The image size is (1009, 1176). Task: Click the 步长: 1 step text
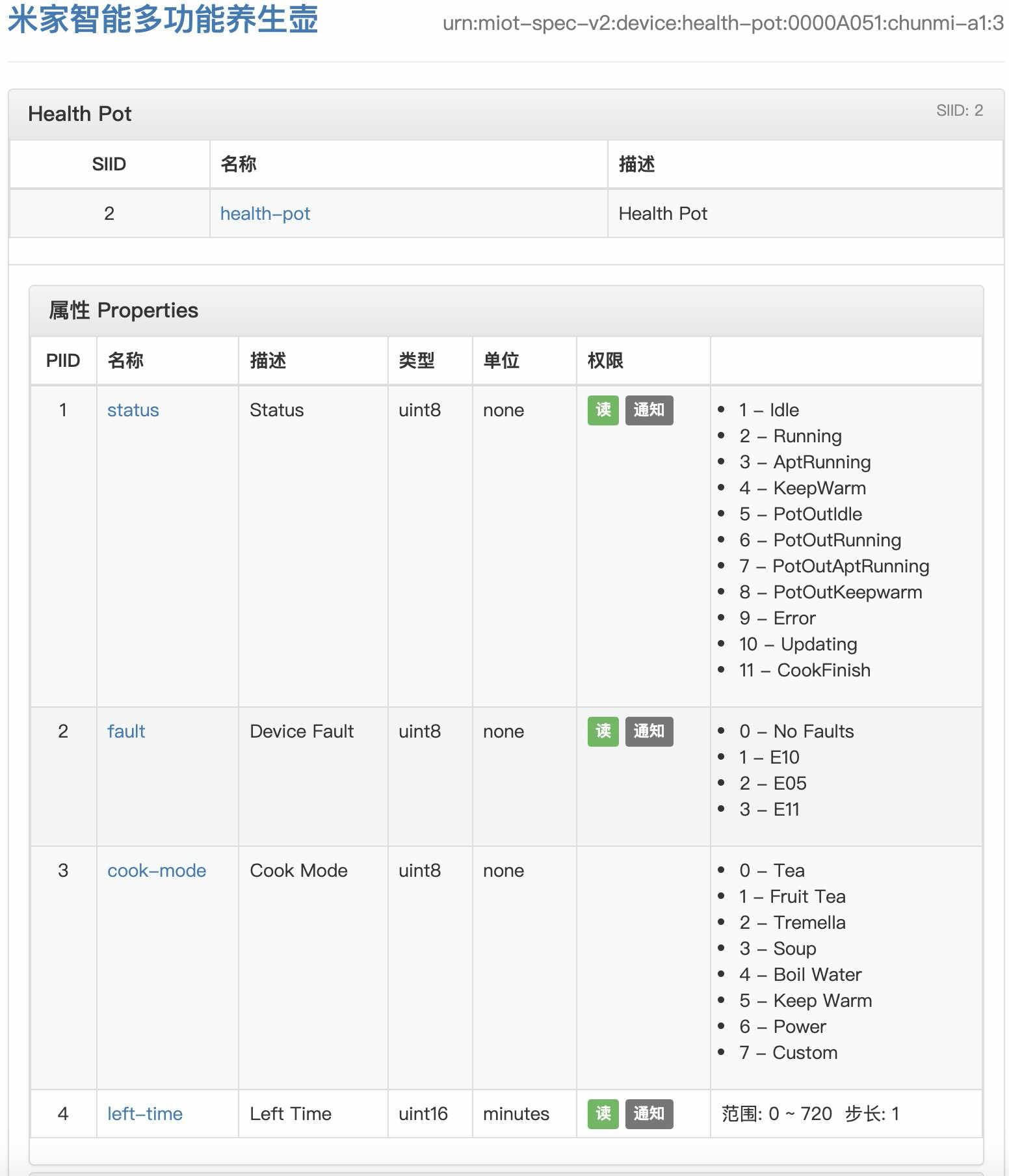(x=872, y=1114)
